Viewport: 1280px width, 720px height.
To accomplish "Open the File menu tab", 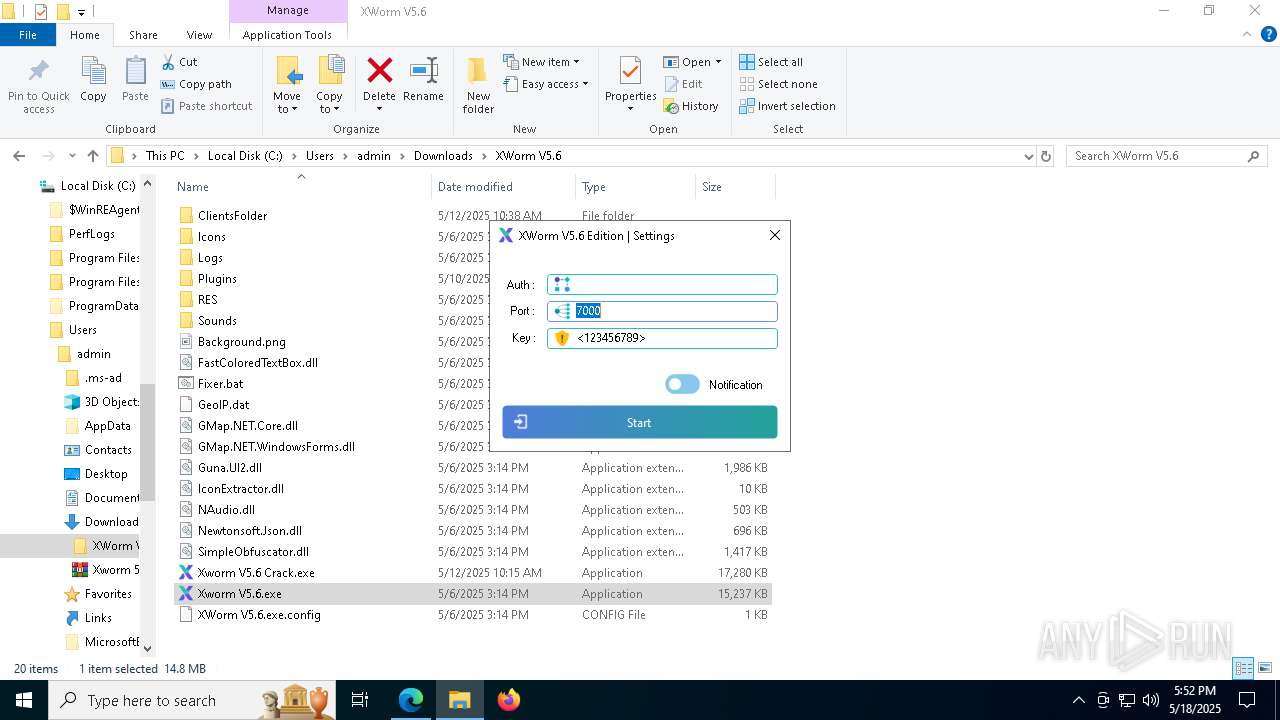I will coord(28,35).
